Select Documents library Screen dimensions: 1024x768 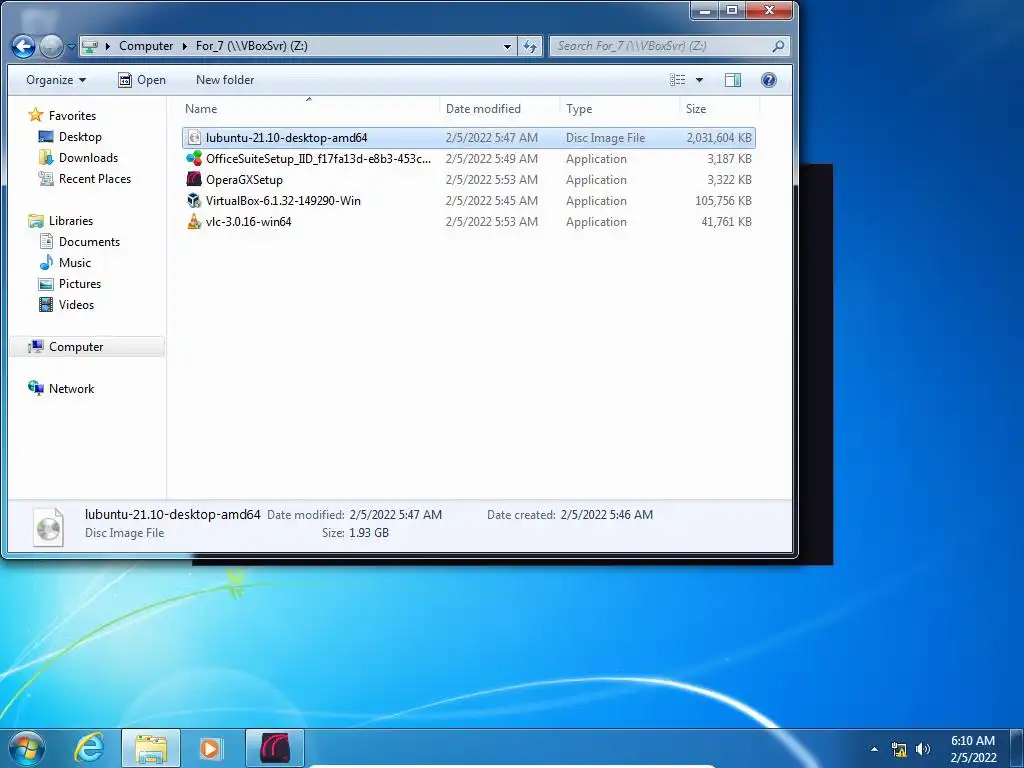89,242
